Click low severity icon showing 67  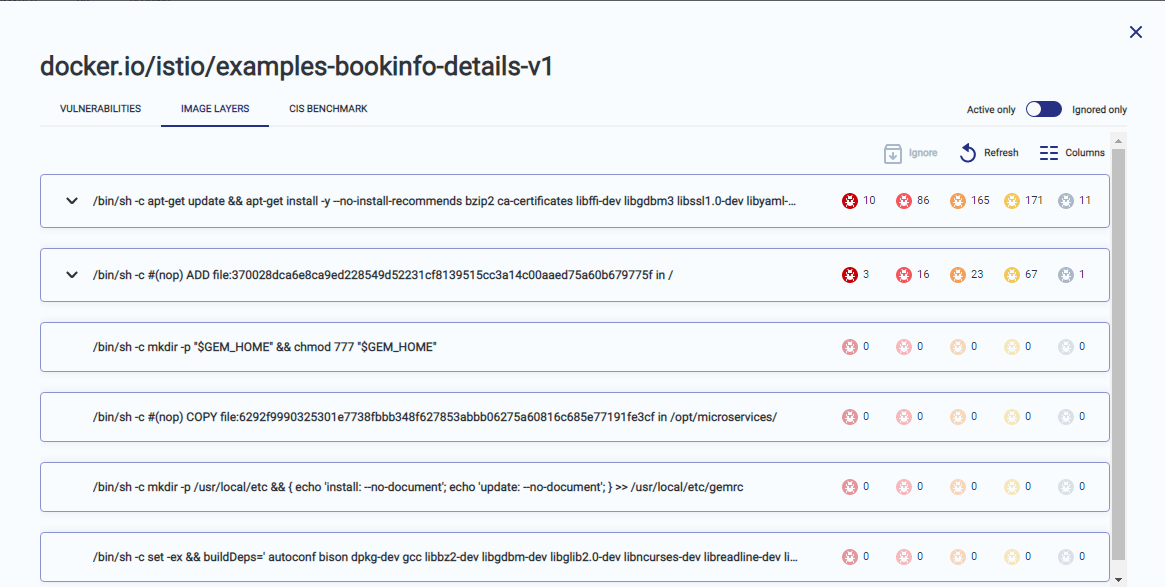[x=1012, y=275]
